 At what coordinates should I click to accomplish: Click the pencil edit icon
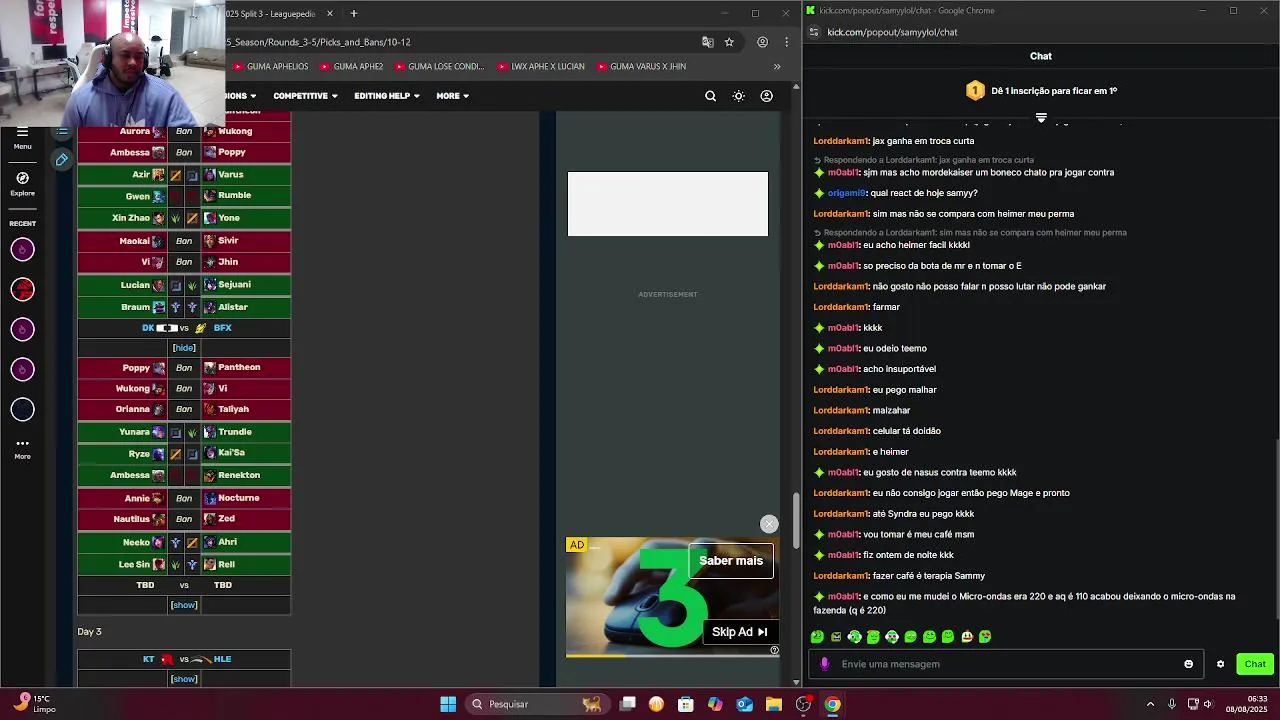coord(62,160)
